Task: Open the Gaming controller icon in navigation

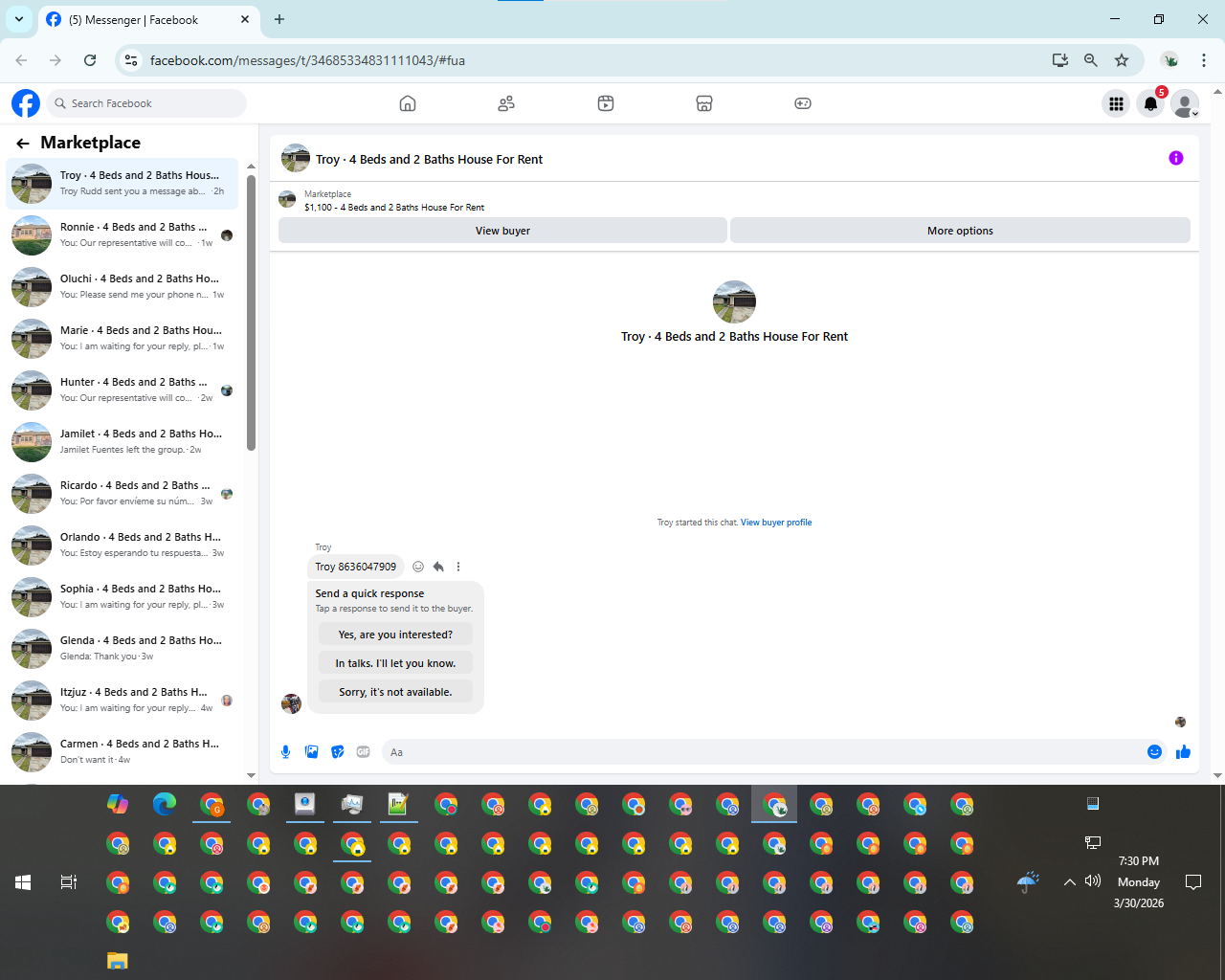Action: coord(803,103)
